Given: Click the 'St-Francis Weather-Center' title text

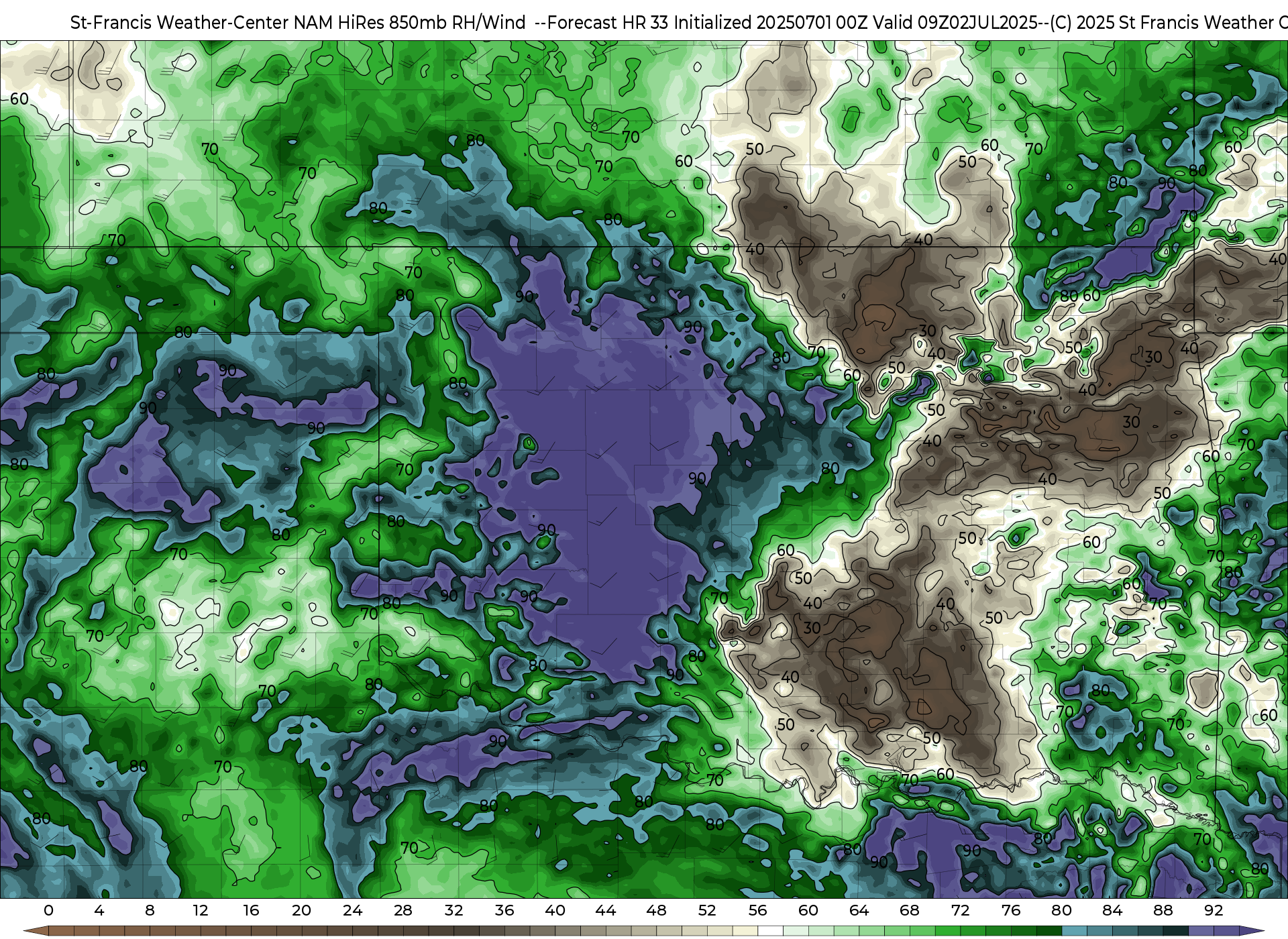Looking at the screenshot, I should click(180, 23).
